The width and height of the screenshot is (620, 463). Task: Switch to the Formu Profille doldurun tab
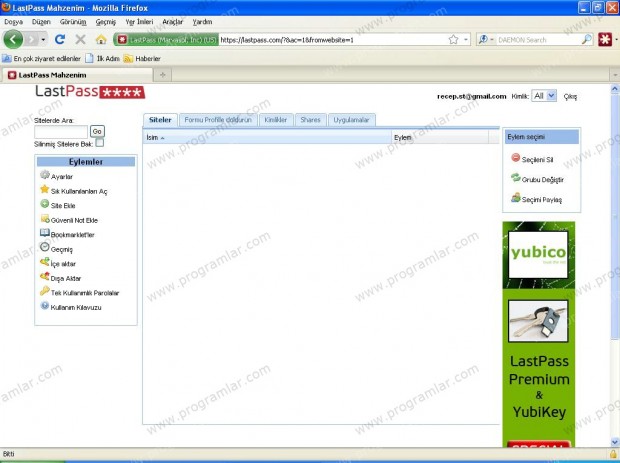tap(218, 120)
